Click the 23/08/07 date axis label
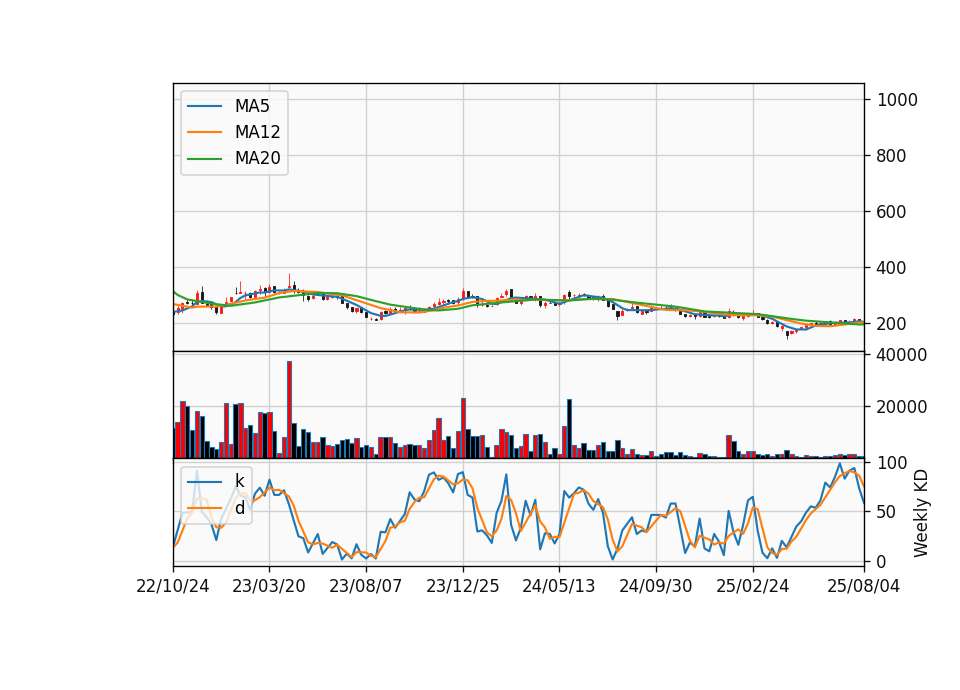 [x=366, y=586]
